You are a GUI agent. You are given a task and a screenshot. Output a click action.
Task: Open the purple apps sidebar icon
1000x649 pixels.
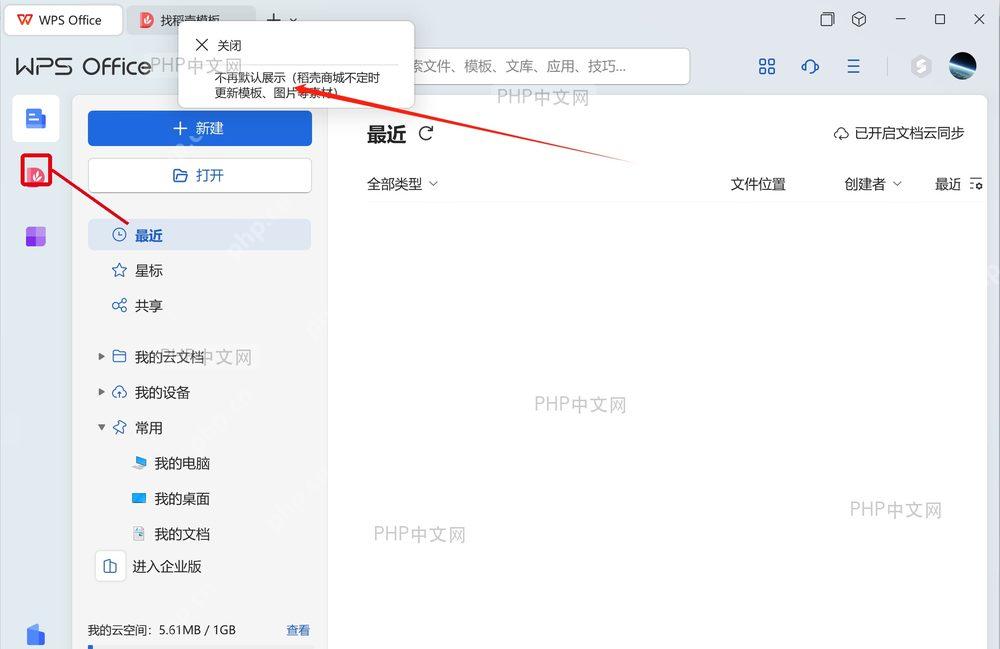36,237
